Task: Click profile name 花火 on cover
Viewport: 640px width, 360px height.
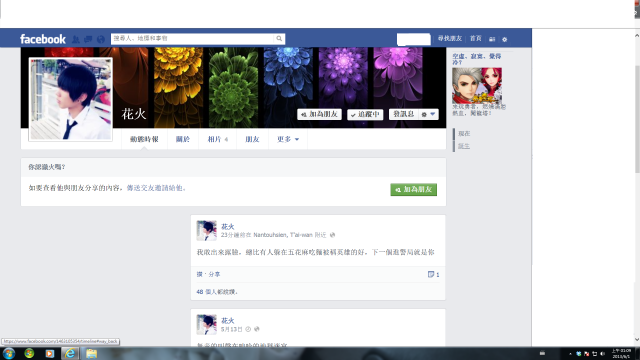Action: [x=133, y=114]
